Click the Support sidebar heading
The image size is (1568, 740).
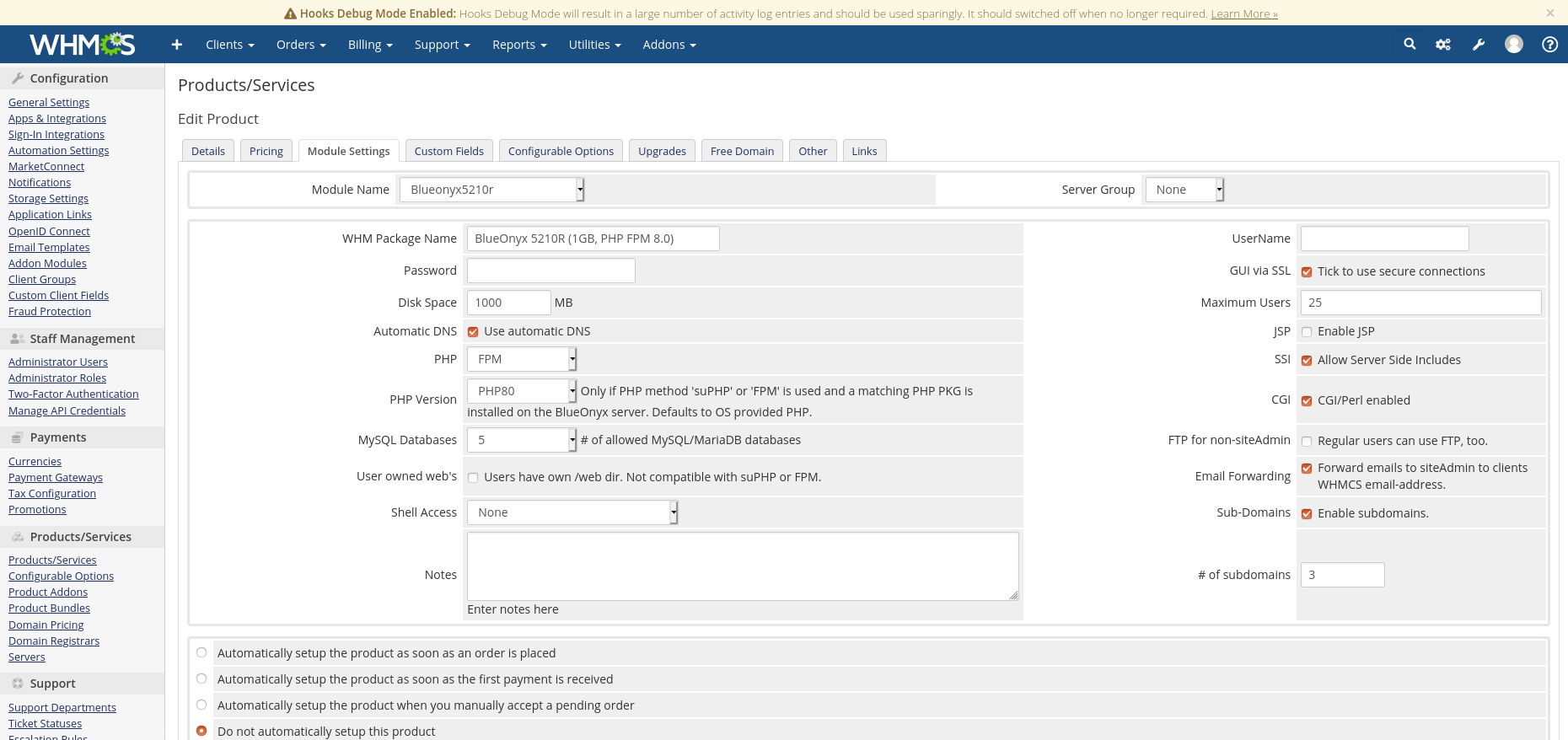(x=82, y=684)
